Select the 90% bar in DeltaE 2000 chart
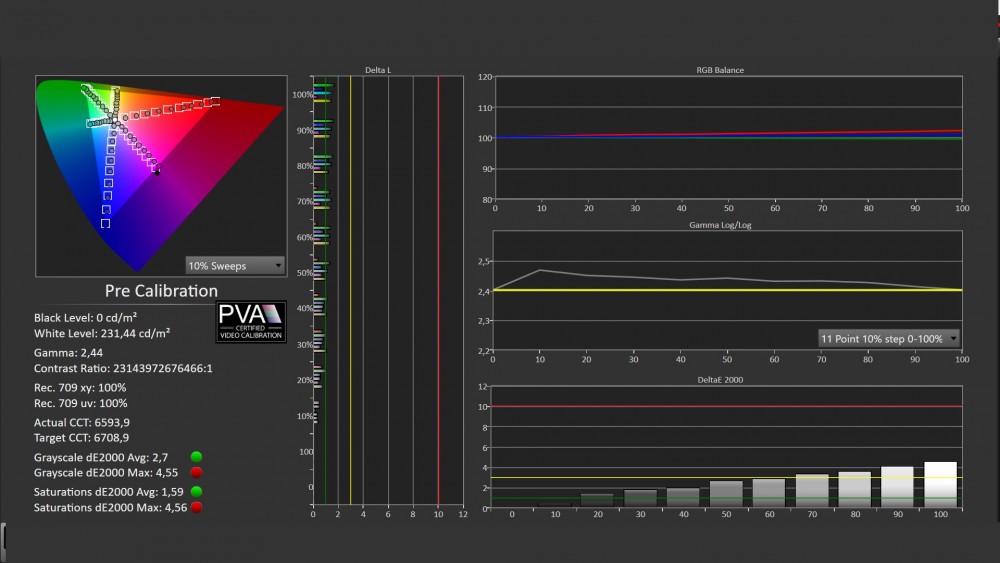This screenshot has width=1000, height=563. click(897, 487)
